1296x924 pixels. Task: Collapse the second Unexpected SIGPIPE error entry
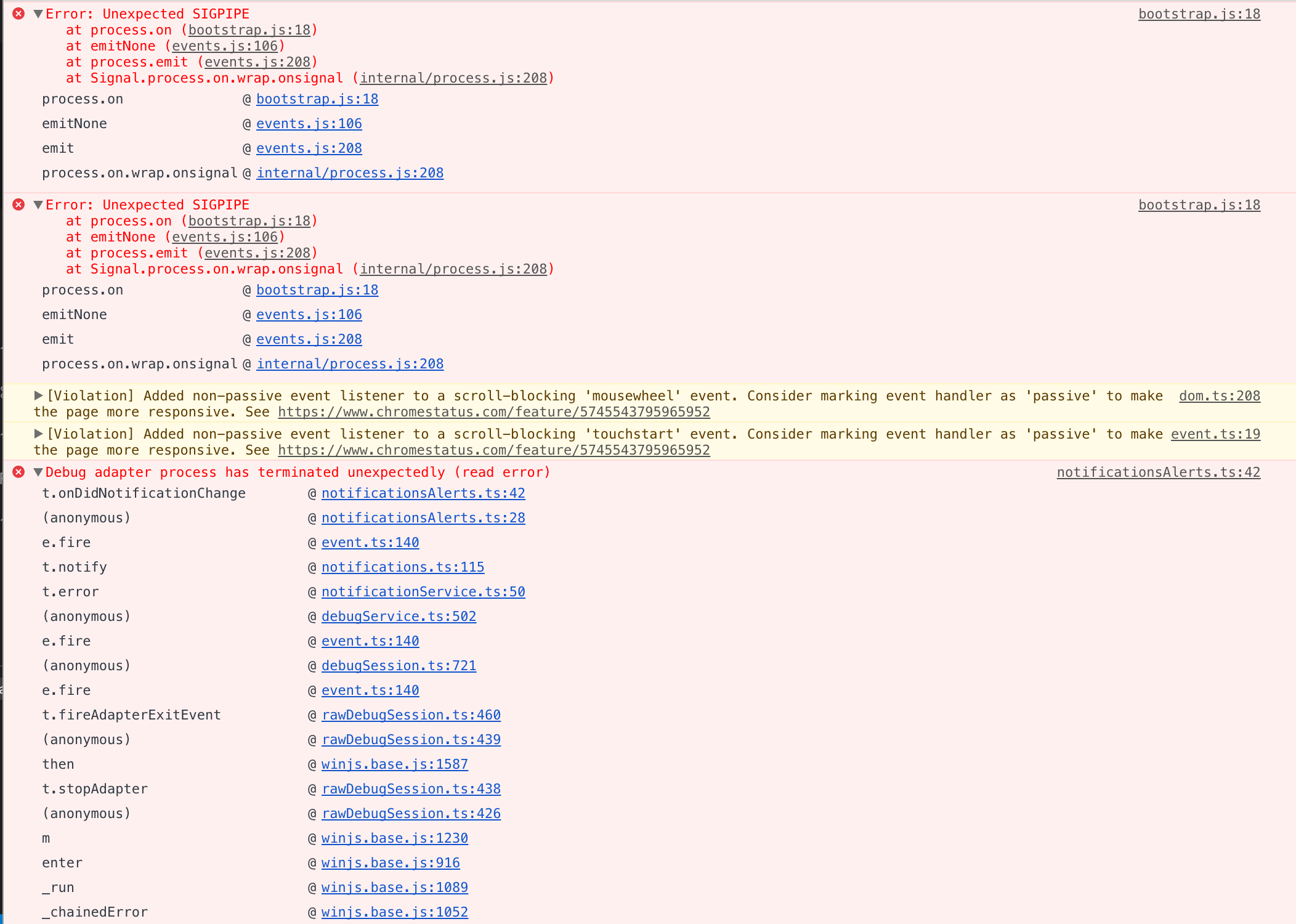point(39,205)
